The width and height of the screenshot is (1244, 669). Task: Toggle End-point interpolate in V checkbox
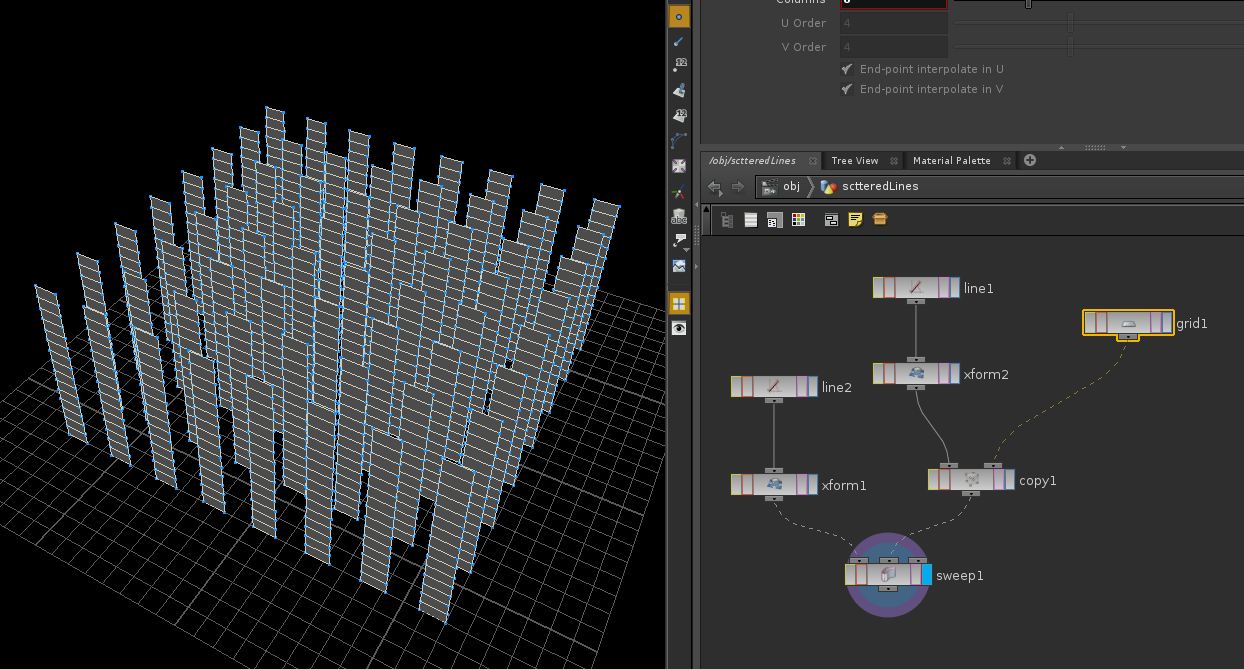coord(847,89)
